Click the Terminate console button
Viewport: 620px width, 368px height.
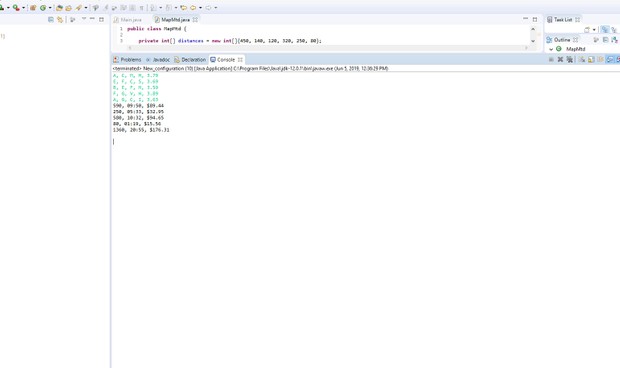pos(551,59)
